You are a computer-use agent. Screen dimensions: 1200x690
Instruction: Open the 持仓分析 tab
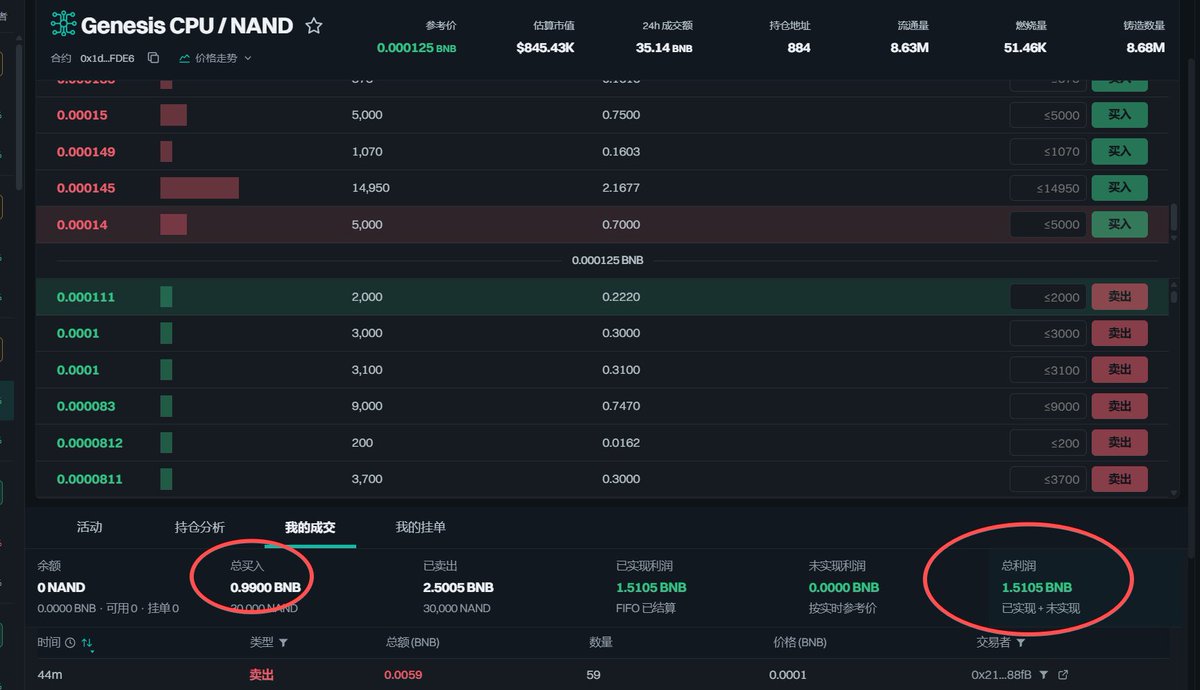[x=200, y=527]
